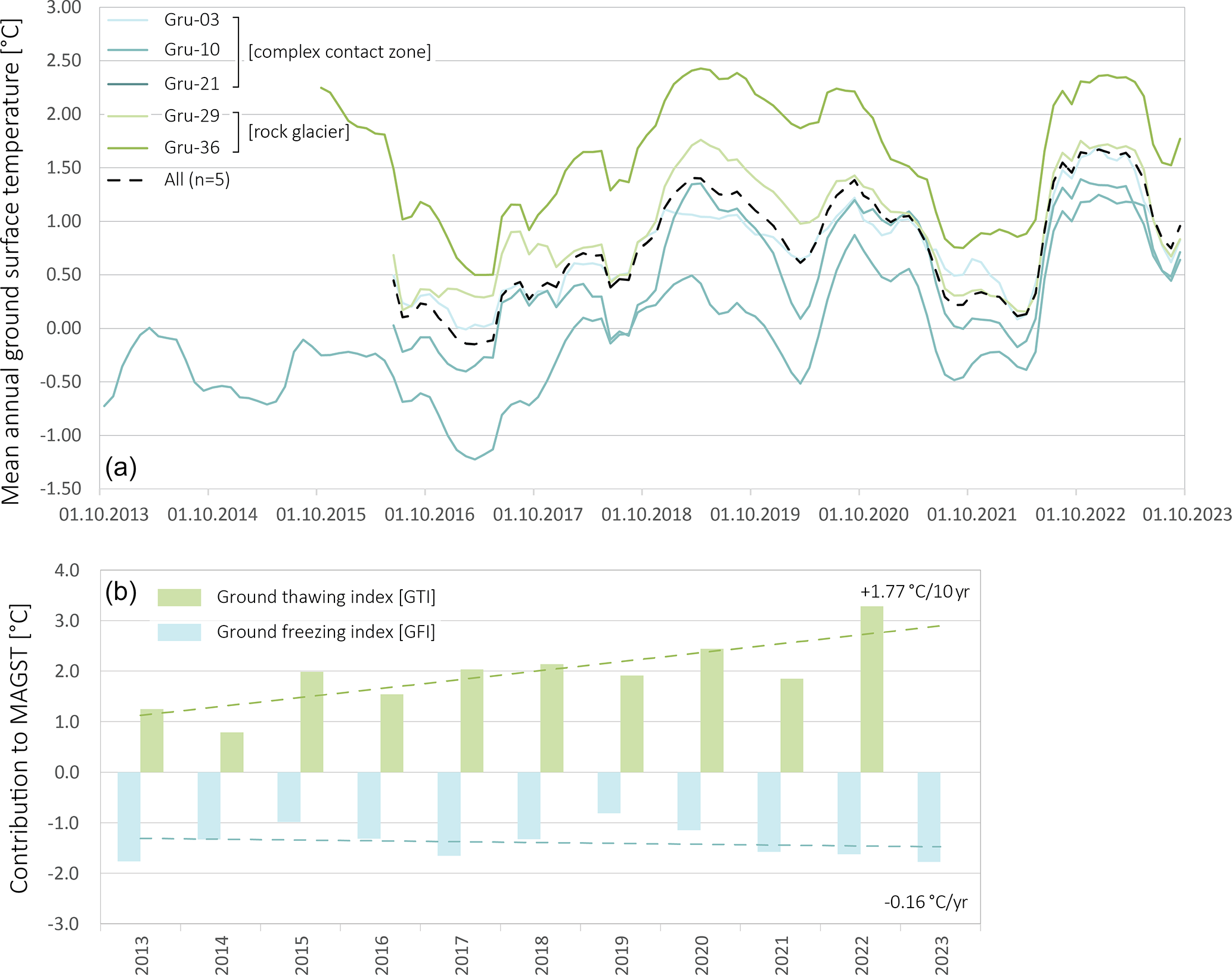Image resolution: width=1232 pixels, height=975 pixels.
Task: Click the [complex contact zone] bracket label
Action: click(339, 52)
